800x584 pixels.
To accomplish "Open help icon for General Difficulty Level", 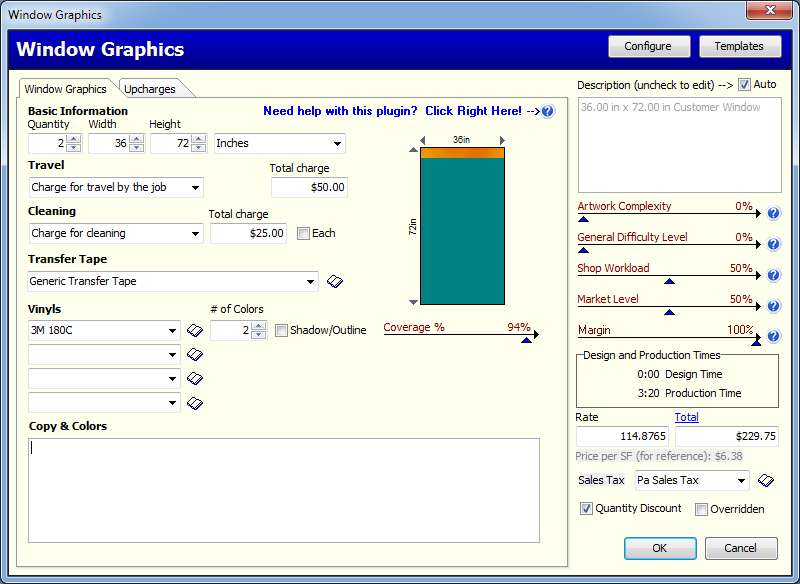I will [x=773, y=244].
